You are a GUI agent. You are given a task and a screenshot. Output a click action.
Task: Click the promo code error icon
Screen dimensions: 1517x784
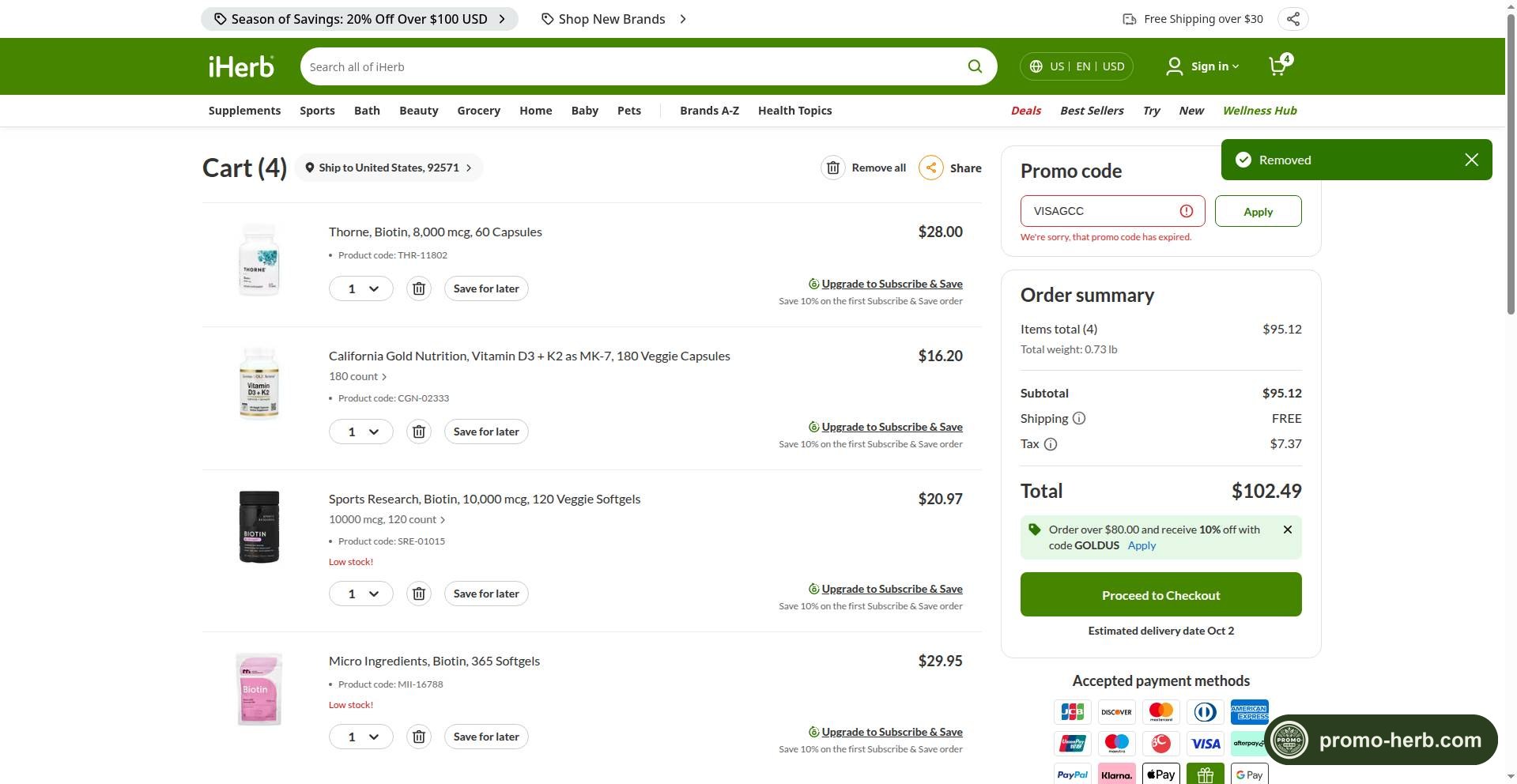click(x=1187, y=211)
